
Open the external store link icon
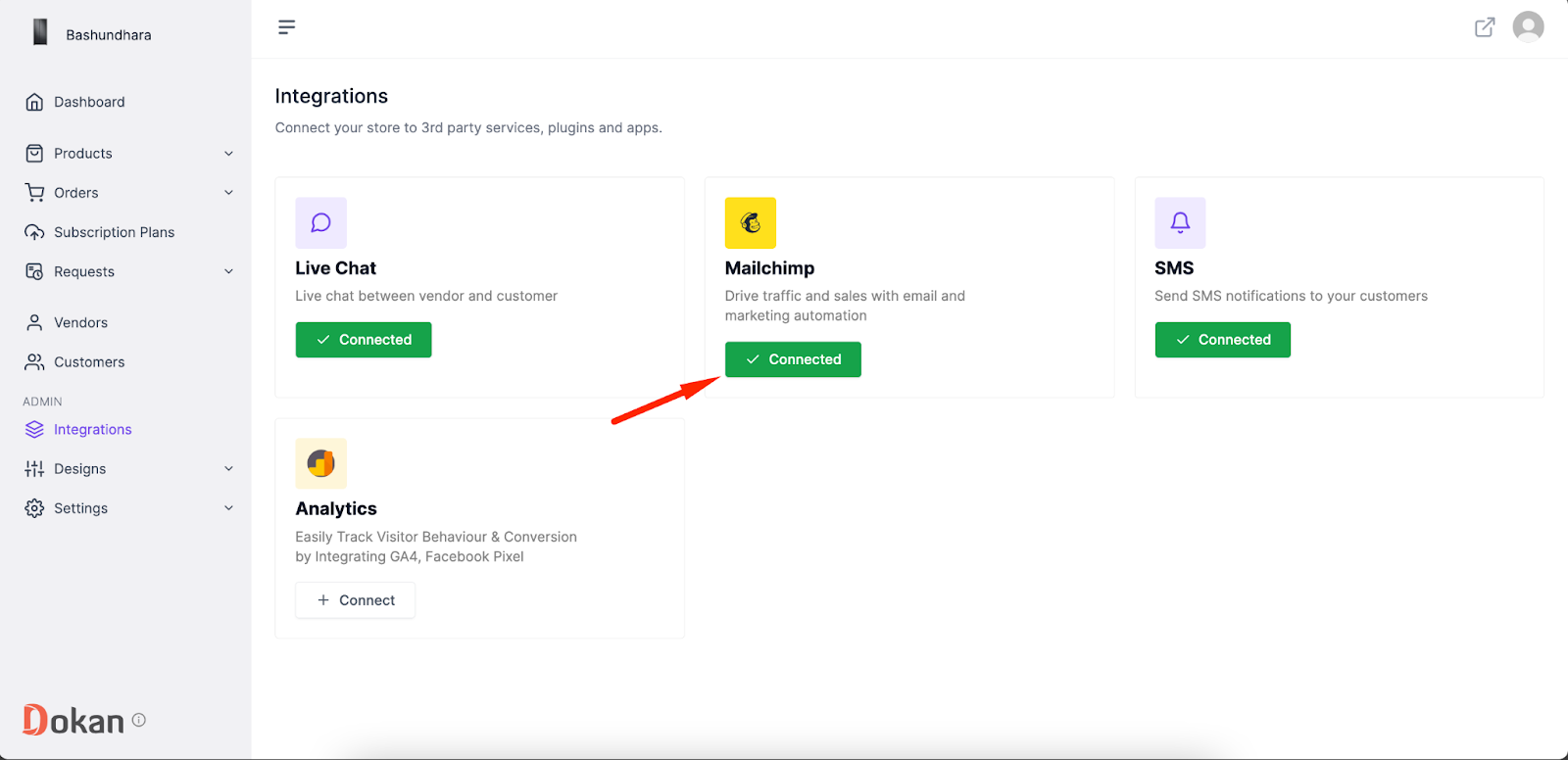tap(1485, 27)
